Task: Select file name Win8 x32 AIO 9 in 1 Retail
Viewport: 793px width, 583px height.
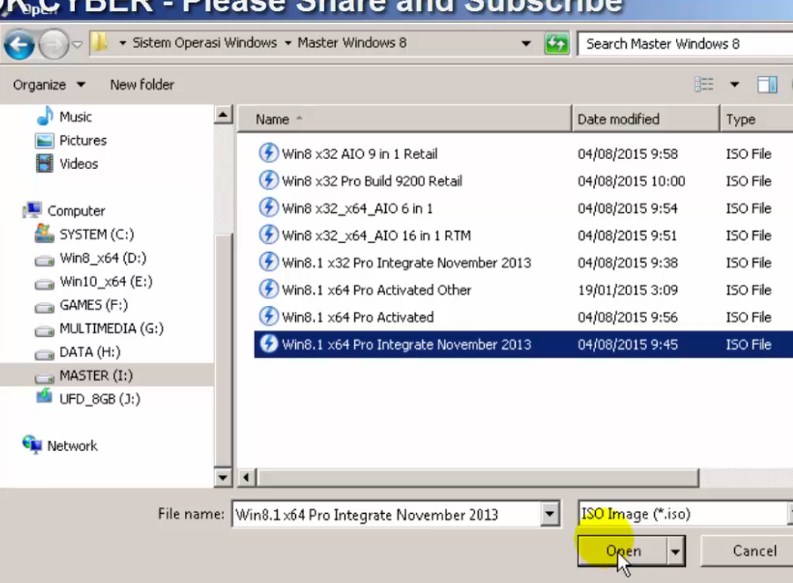Action: click(x=360, y=154)
